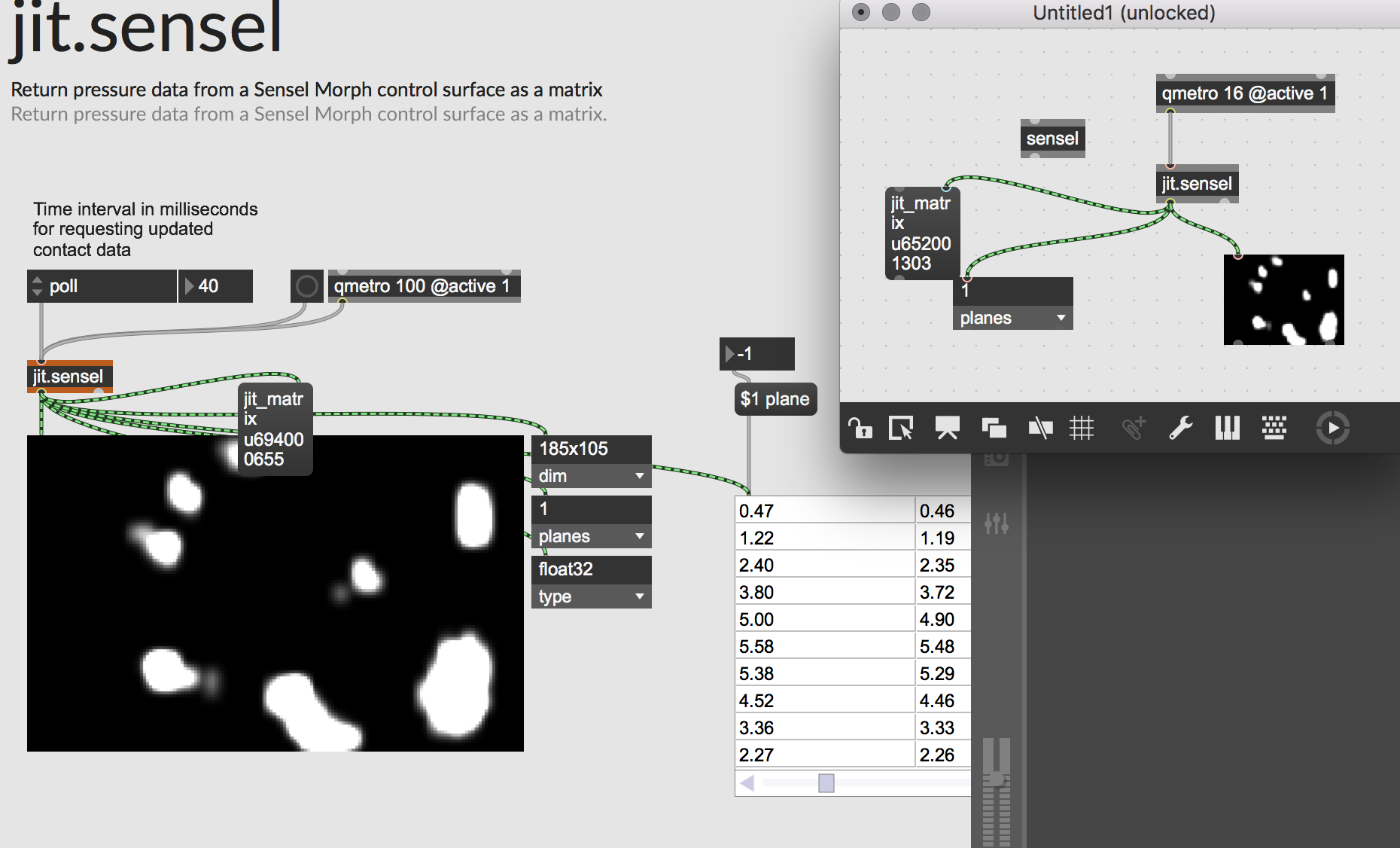The width and height of the screenshot is (1400, 848).
Task: Click the cellblock horizontal scrollbar thumb
Action: pos(826,783)
